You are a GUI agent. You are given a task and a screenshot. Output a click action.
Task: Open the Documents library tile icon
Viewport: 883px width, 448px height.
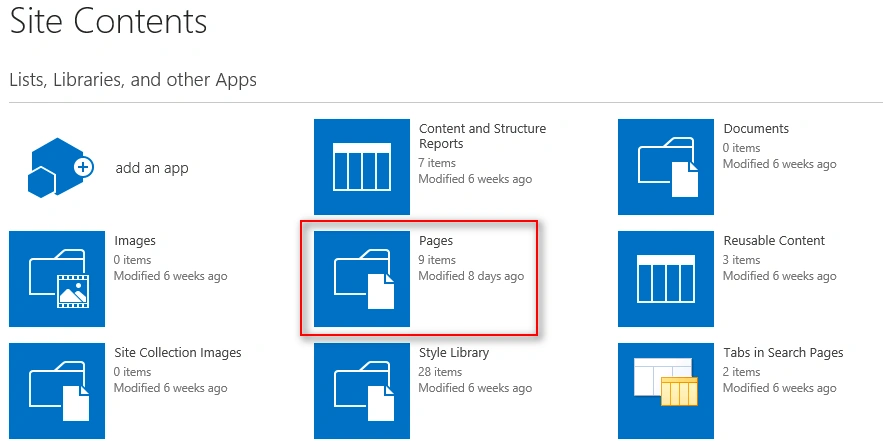point(666,167)
